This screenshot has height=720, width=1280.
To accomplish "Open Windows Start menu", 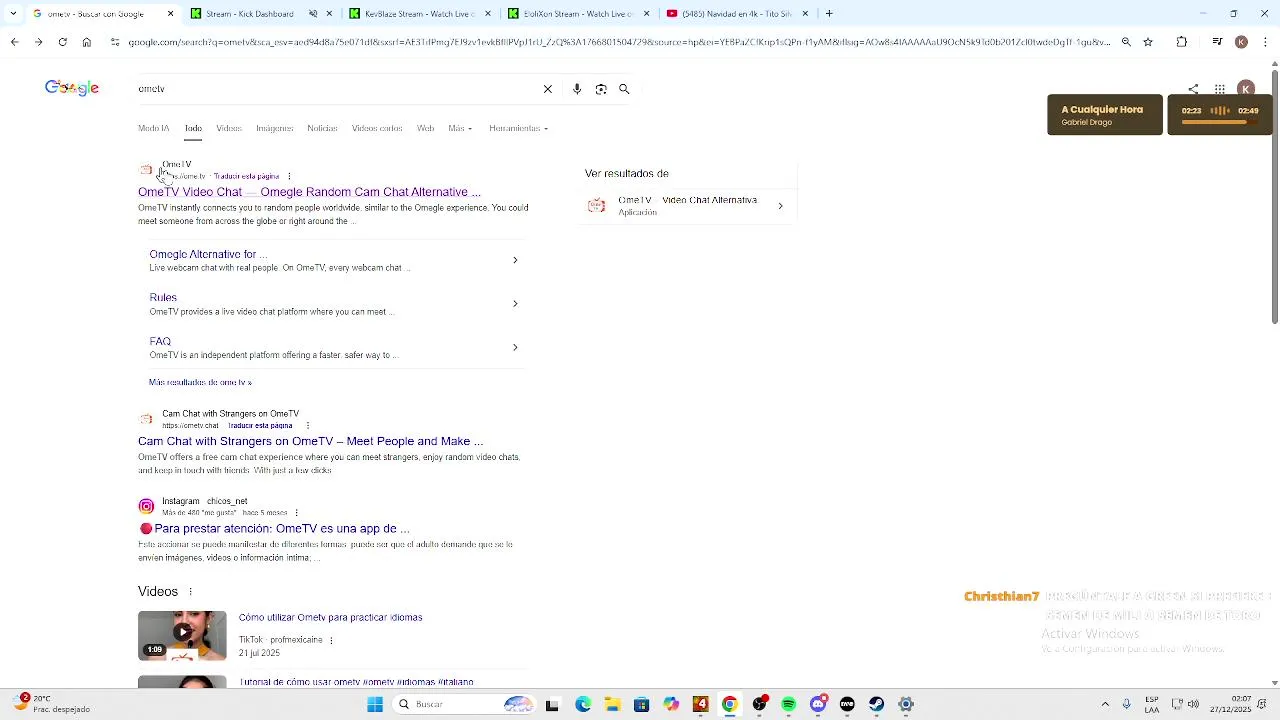I will [375, 704].
